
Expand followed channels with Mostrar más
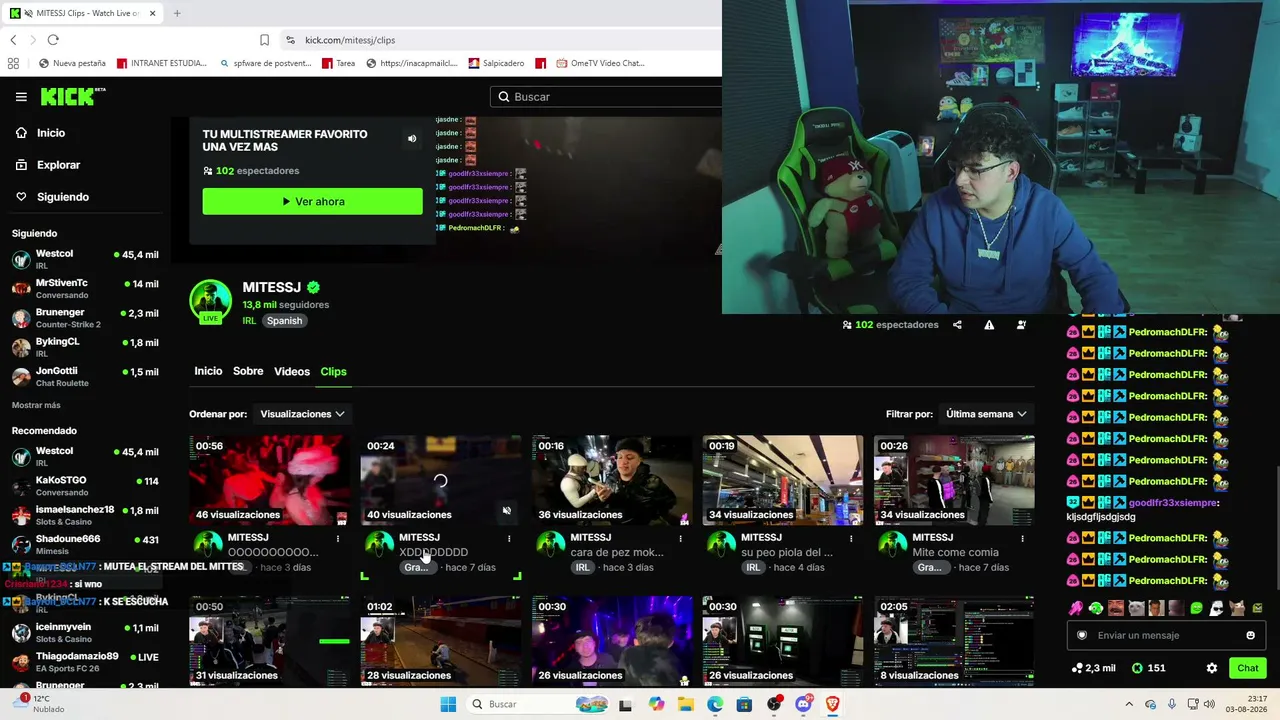tap(36, 405)
